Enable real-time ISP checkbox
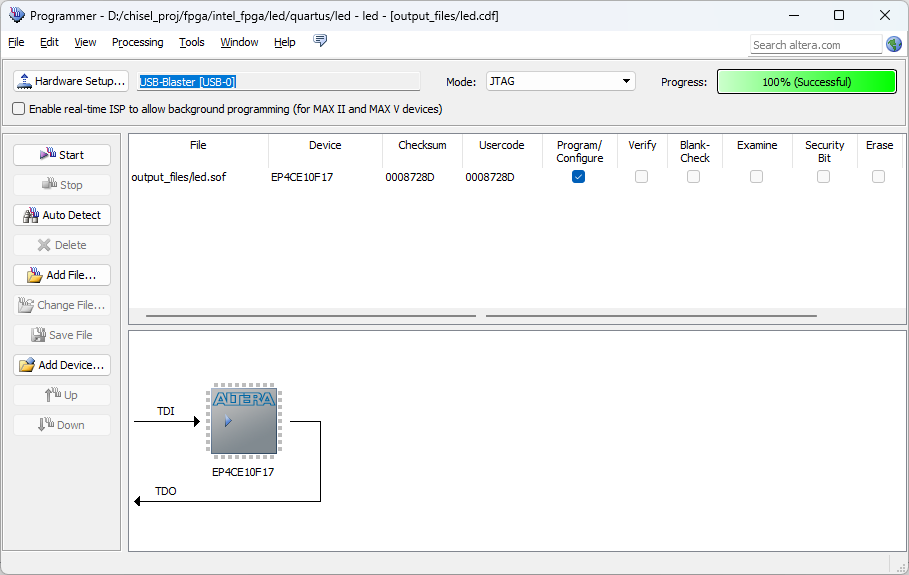Screen dimensions: 909x575 (19, 109)
